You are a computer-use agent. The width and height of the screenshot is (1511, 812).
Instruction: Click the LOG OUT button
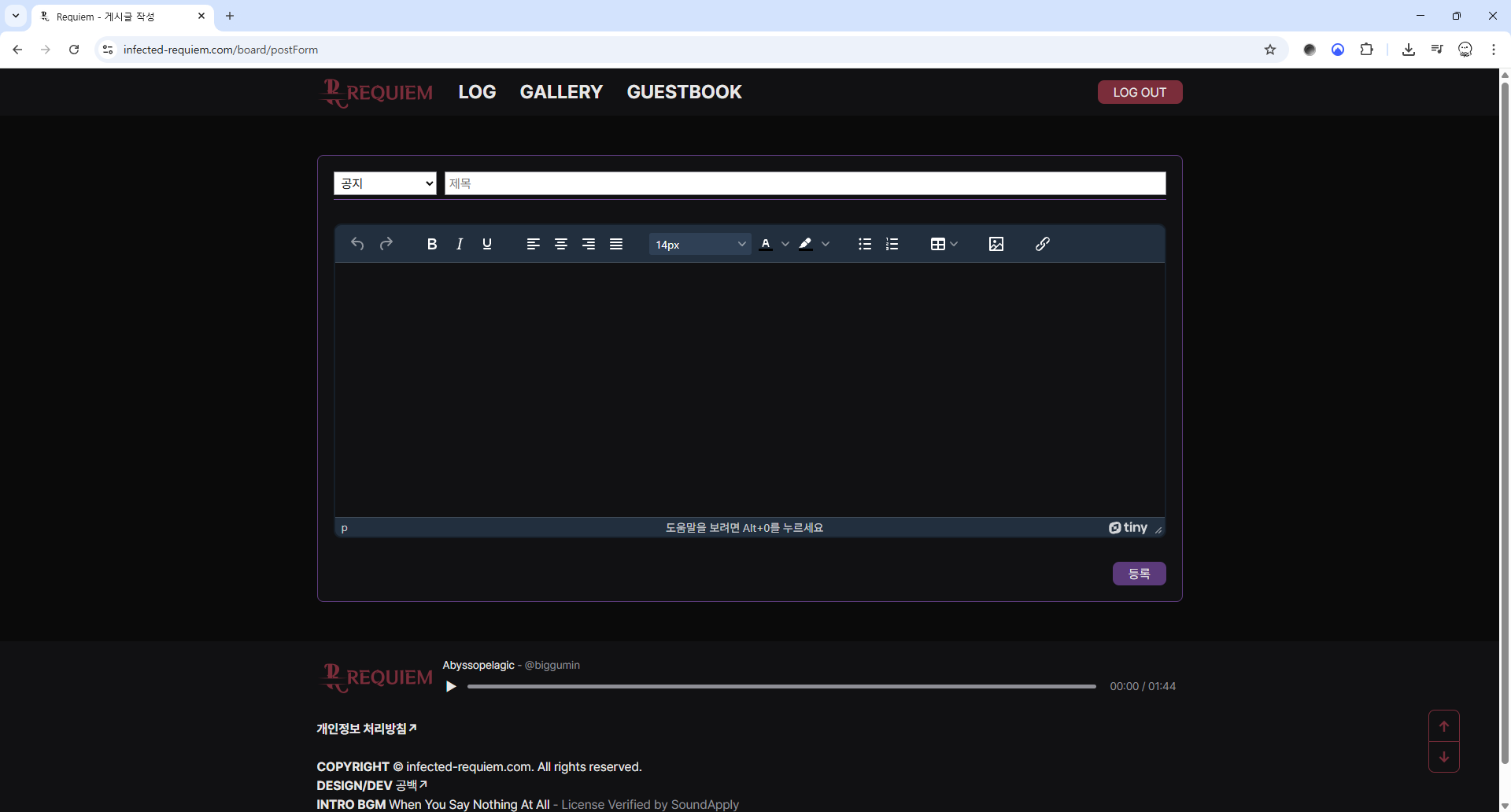click(1139, 92)
